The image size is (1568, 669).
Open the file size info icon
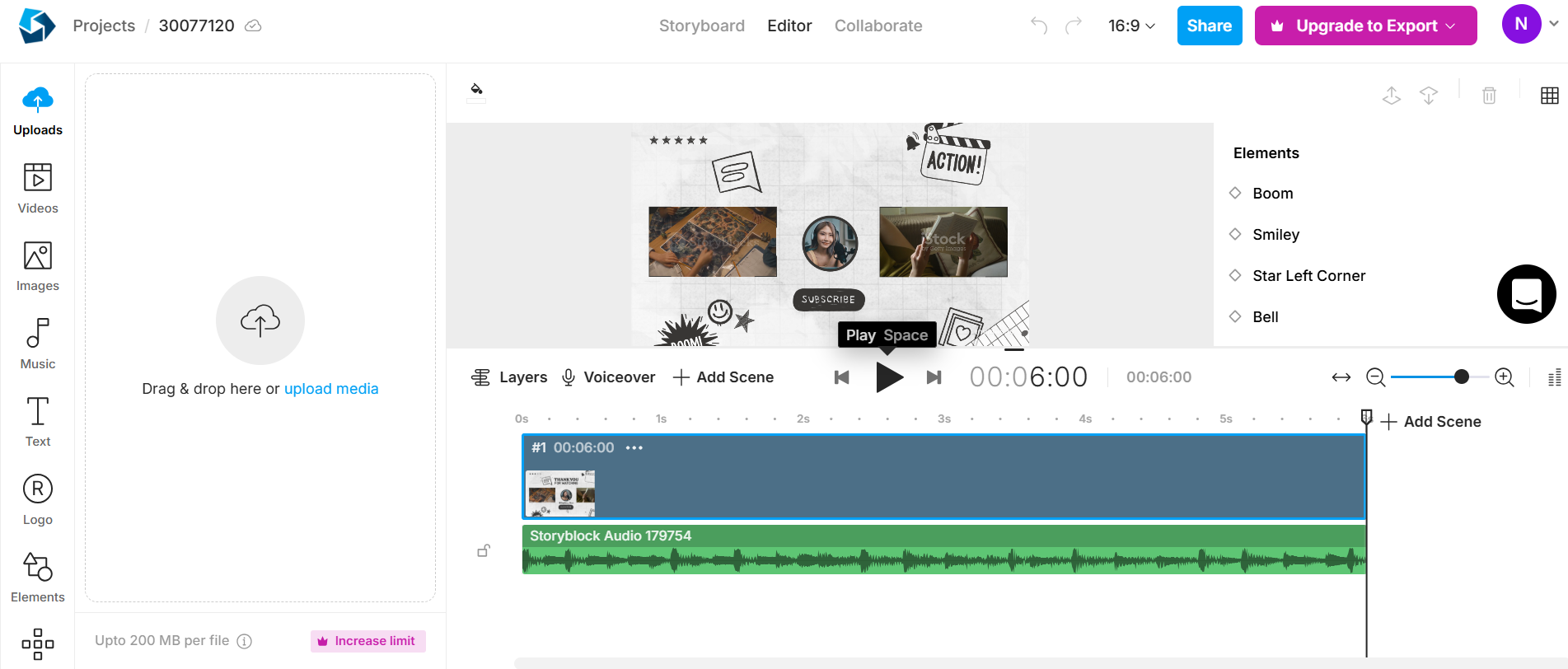point(245,641)
